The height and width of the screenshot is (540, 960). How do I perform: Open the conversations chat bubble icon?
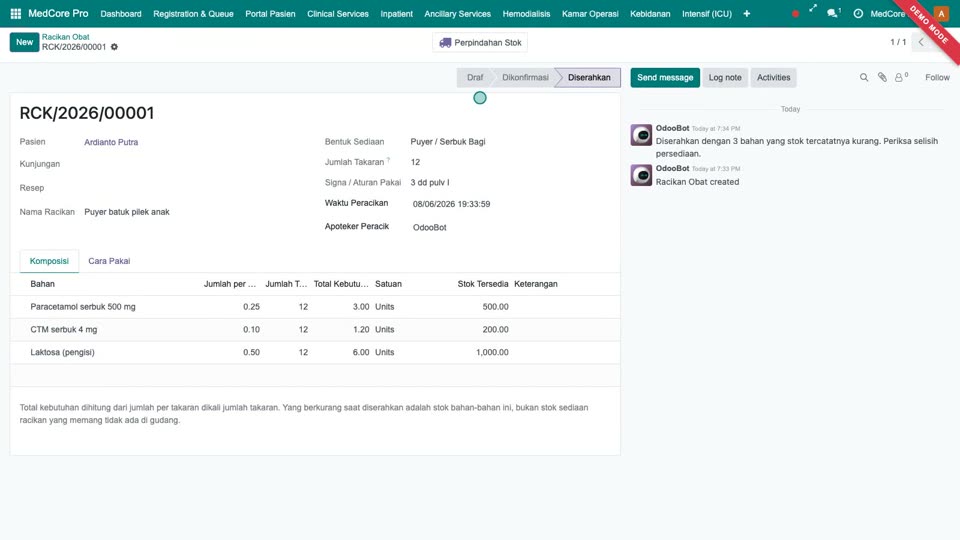[833, 13]
